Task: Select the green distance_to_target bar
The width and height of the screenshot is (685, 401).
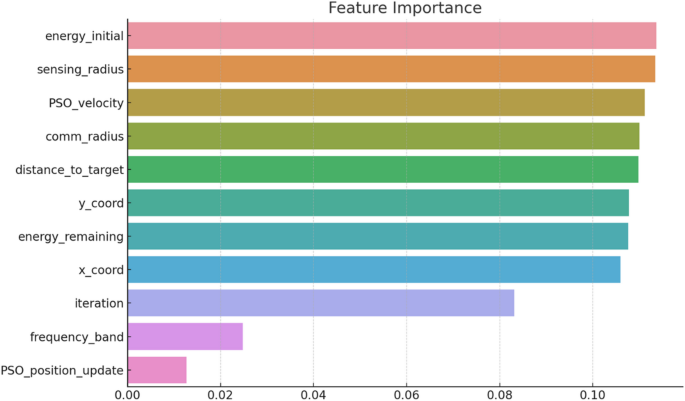Action: 383,170
